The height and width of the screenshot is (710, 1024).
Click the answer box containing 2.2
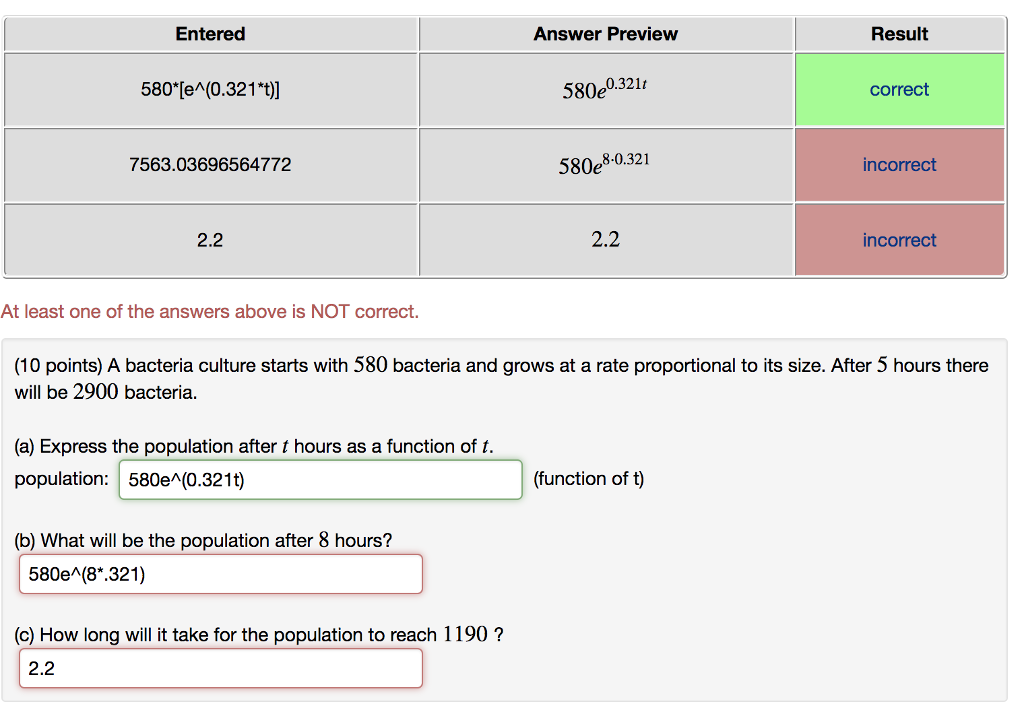pos(220,667)
